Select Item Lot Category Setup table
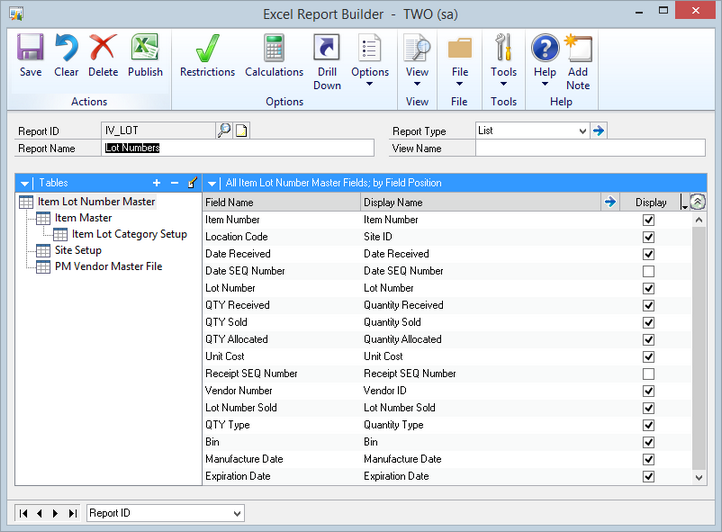Screen dimensions: 722x532 pos(129,234)
